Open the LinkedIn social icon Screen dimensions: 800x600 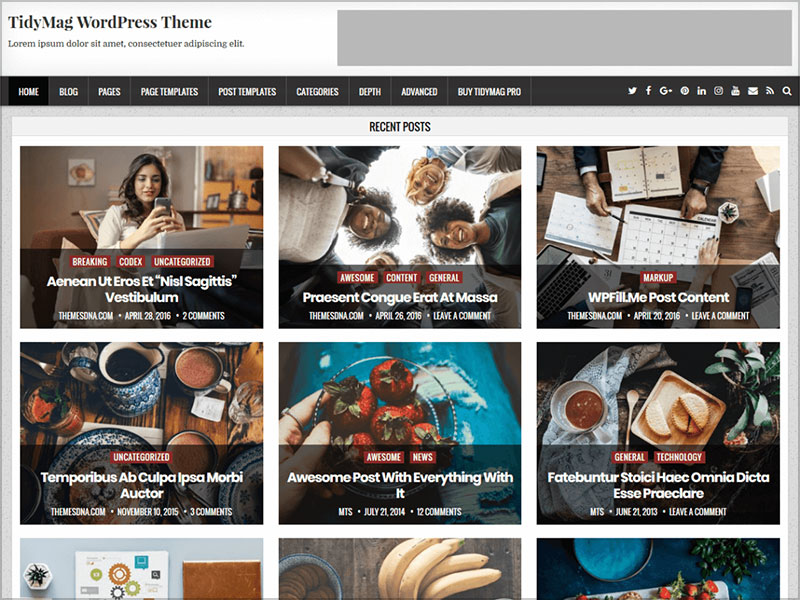point(702,91)
